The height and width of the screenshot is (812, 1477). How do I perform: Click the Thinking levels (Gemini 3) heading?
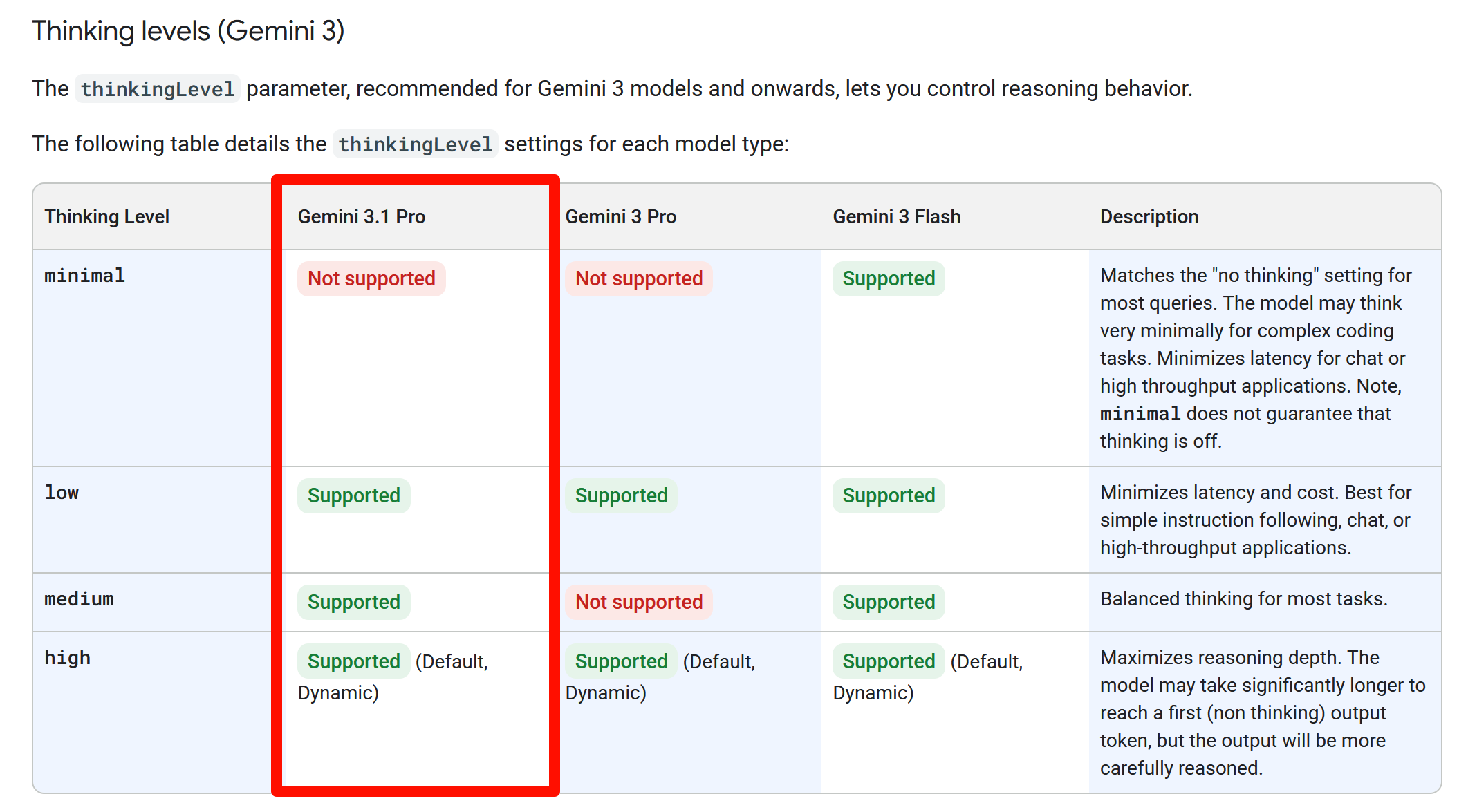click(x=188, y=31)
